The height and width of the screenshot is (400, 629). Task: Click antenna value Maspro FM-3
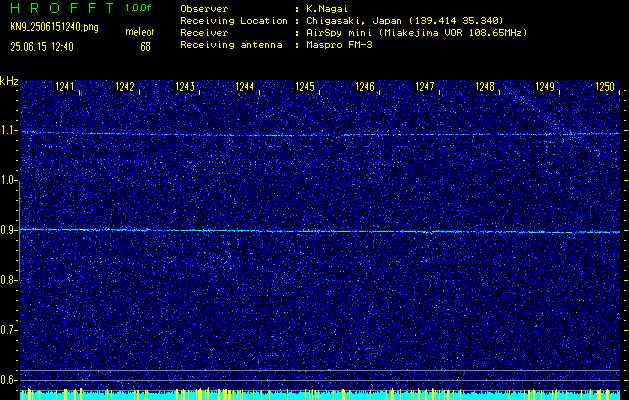click(339, 45)
